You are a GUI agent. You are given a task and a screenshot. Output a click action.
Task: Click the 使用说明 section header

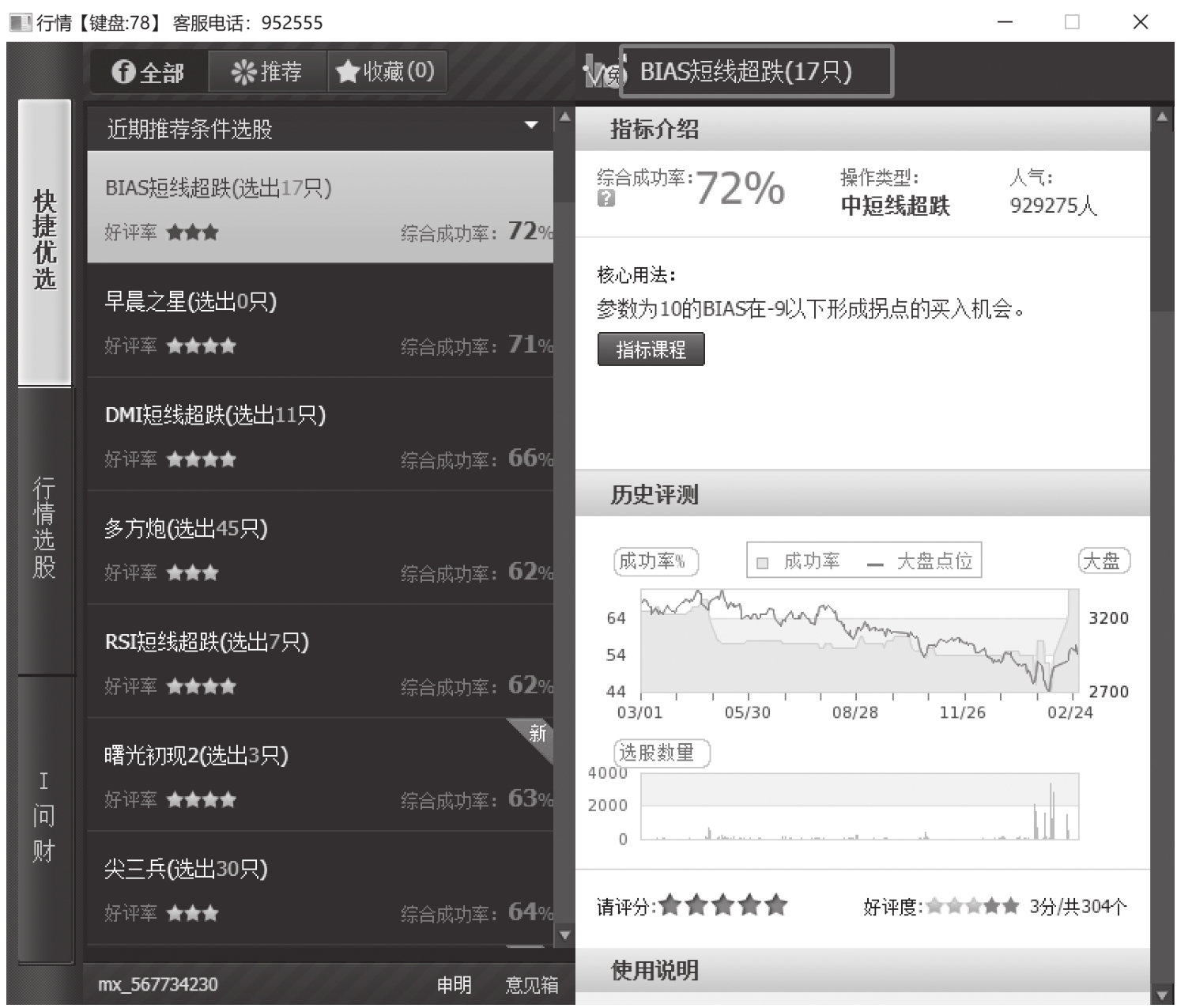tap(862, 970)
